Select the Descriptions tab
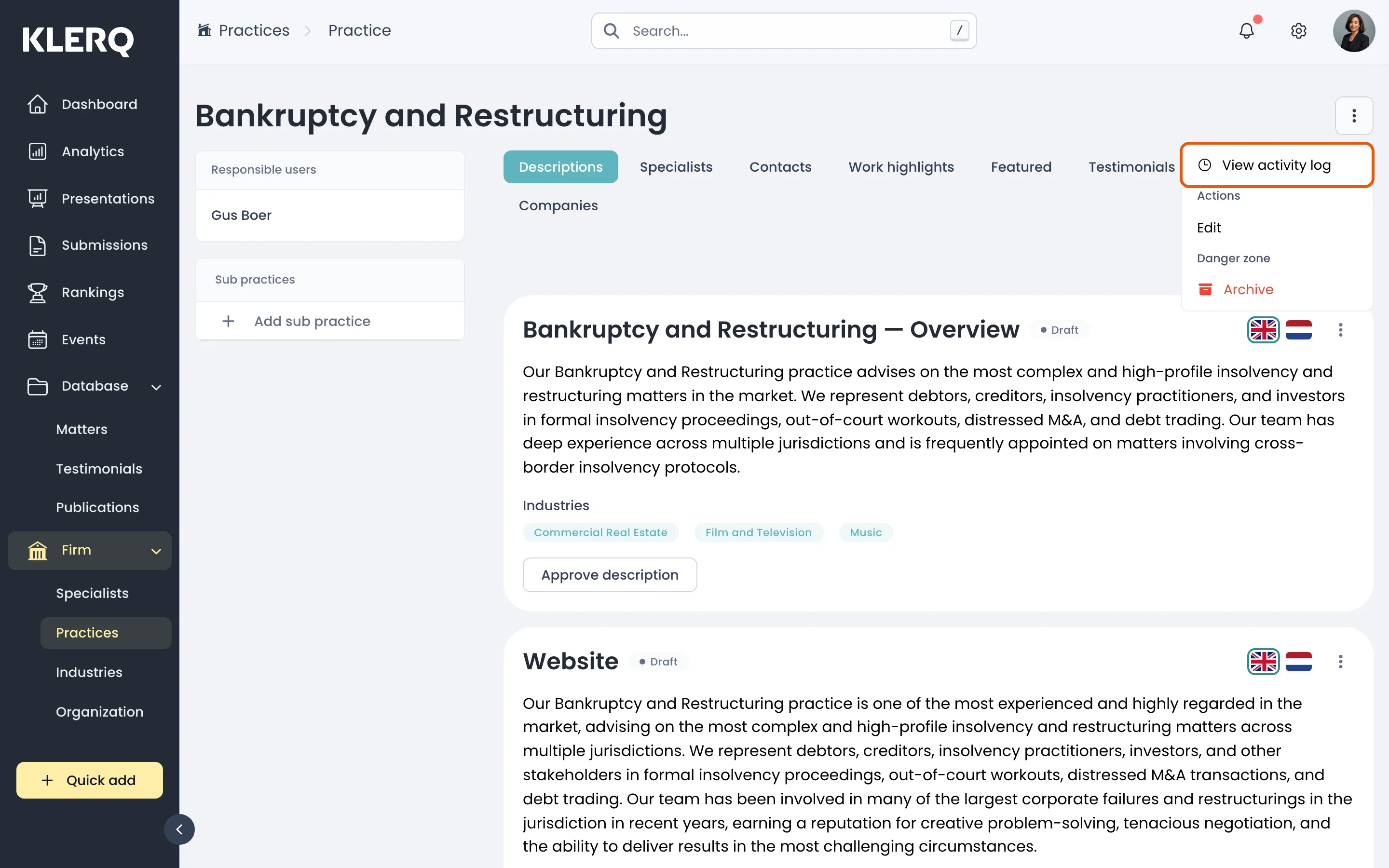Screen dimensions: 1389x868 560,167
